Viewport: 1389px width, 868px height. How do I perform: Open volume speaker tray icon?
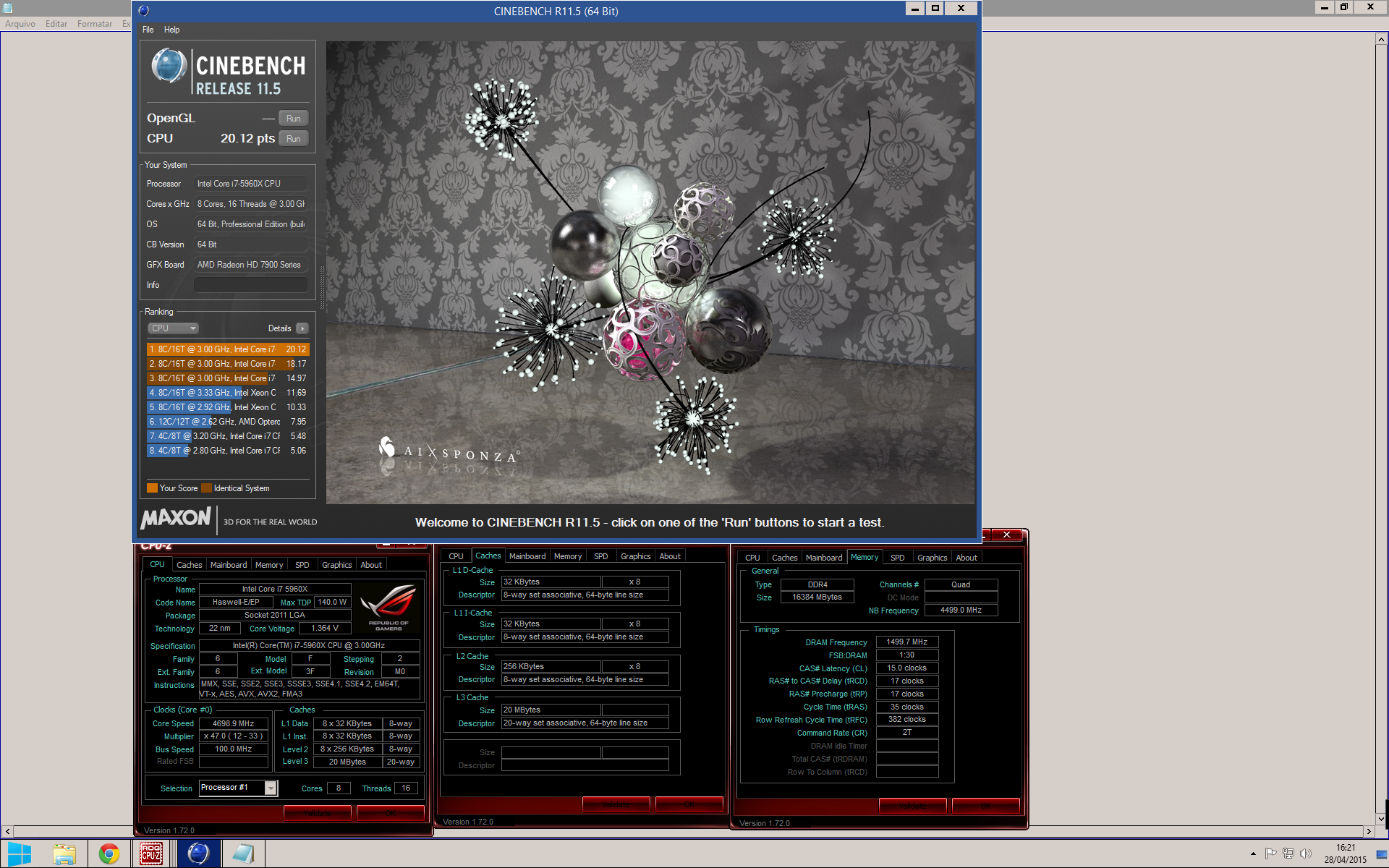tap(1306, 854)
